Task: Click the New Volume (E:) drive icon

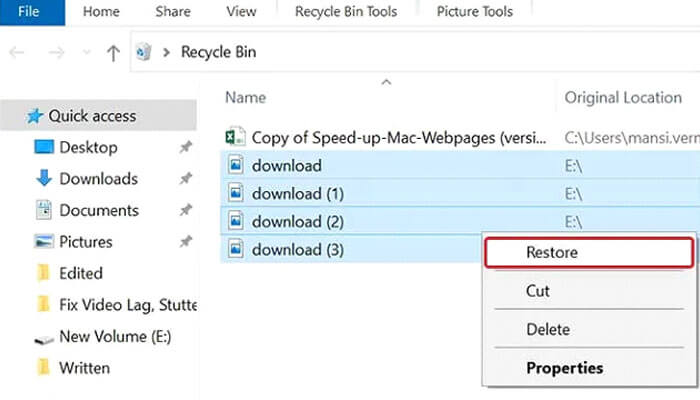Action: [44, 337]
